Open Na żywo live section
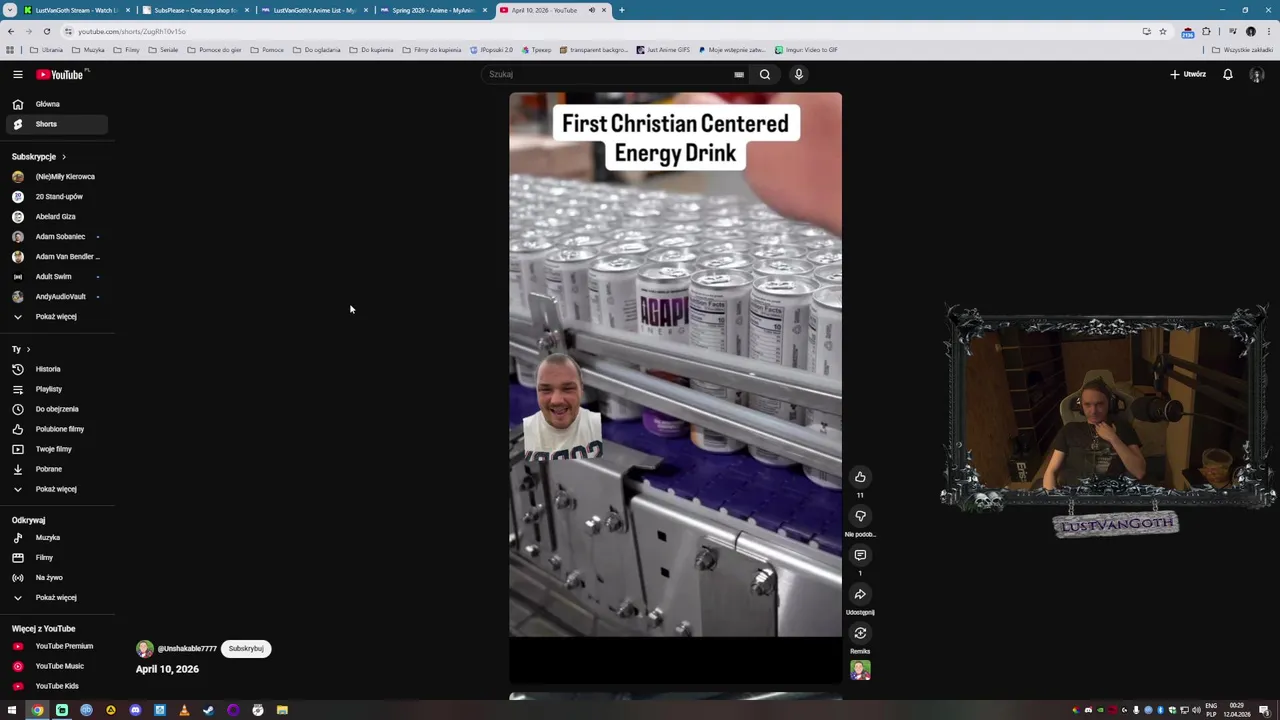This screenshot has height=720, width=1280. pyautogui.click(x=55, y=577)
